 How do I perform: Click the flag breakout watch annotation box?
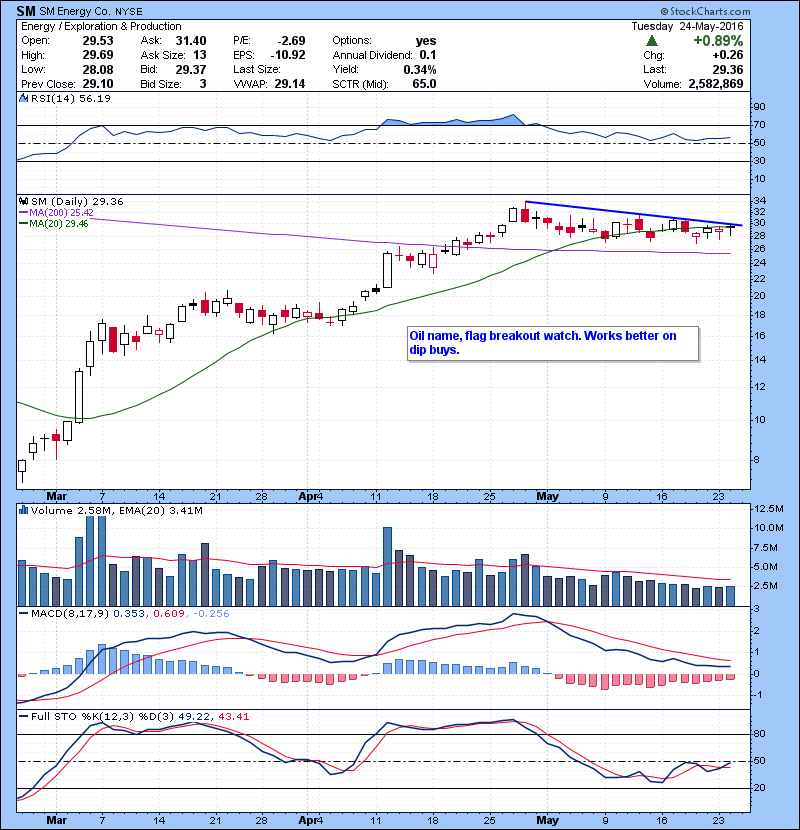553,343
